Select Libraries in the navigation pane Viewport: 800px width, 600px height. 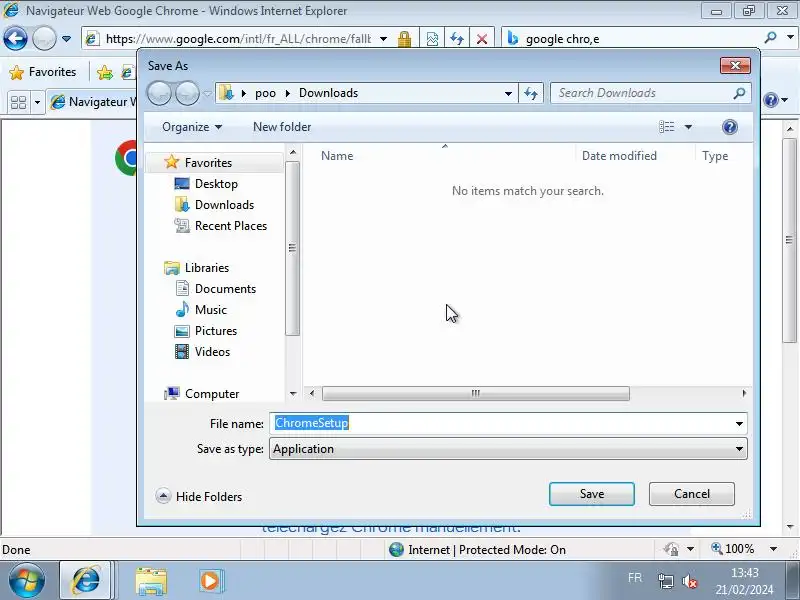coord(207,267)
